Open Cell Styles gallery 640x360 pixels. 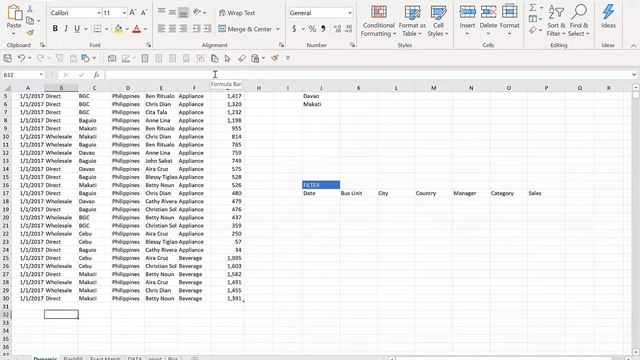[438, 21]
